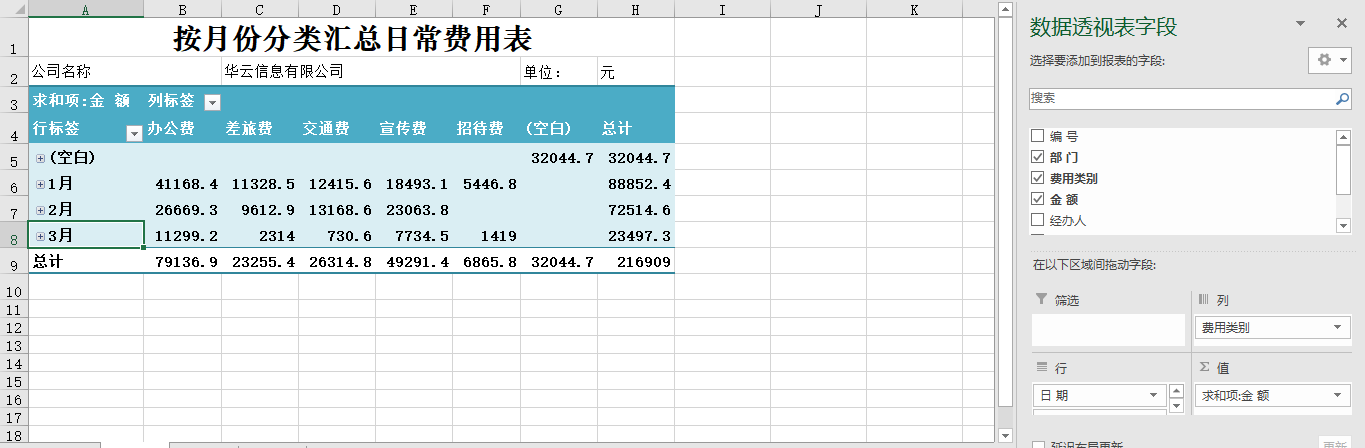This screenshot has width=1365, height=448.
Task: Open the 日期 dropdown in rows area
Action: [1153, 395]
